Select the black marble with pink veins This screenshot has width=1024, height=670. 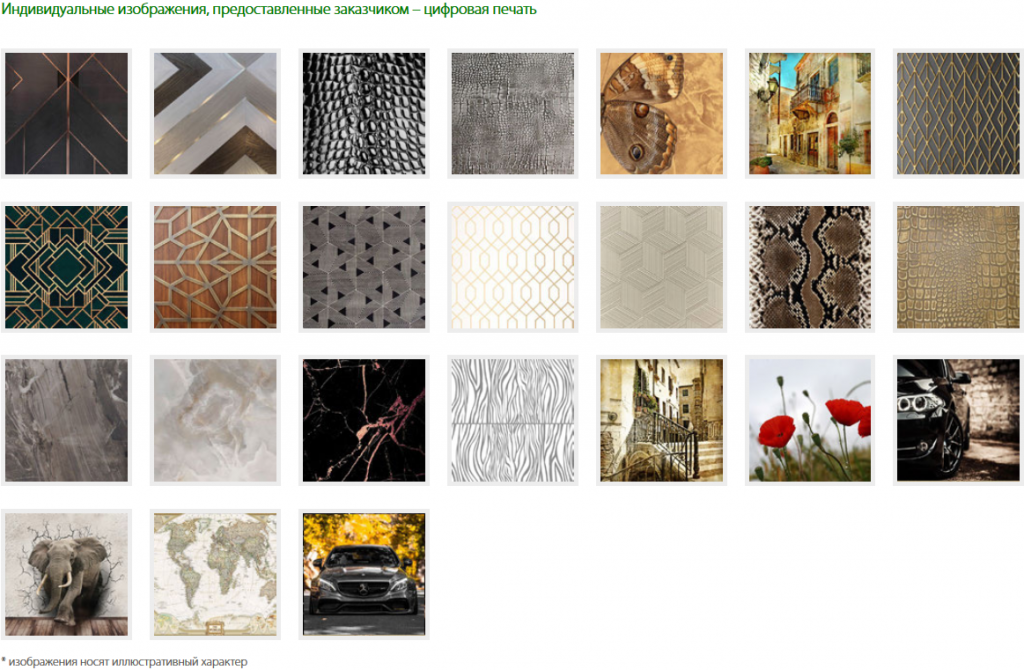pyautogui.click(x=364, y=420)
